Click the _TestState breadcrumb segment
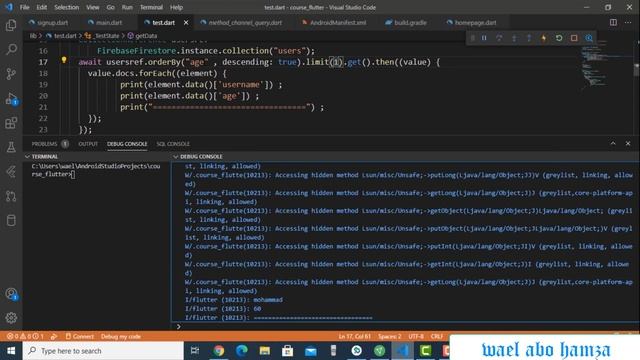Viewport: 640px width, 360px height. (x=102, y=36)
